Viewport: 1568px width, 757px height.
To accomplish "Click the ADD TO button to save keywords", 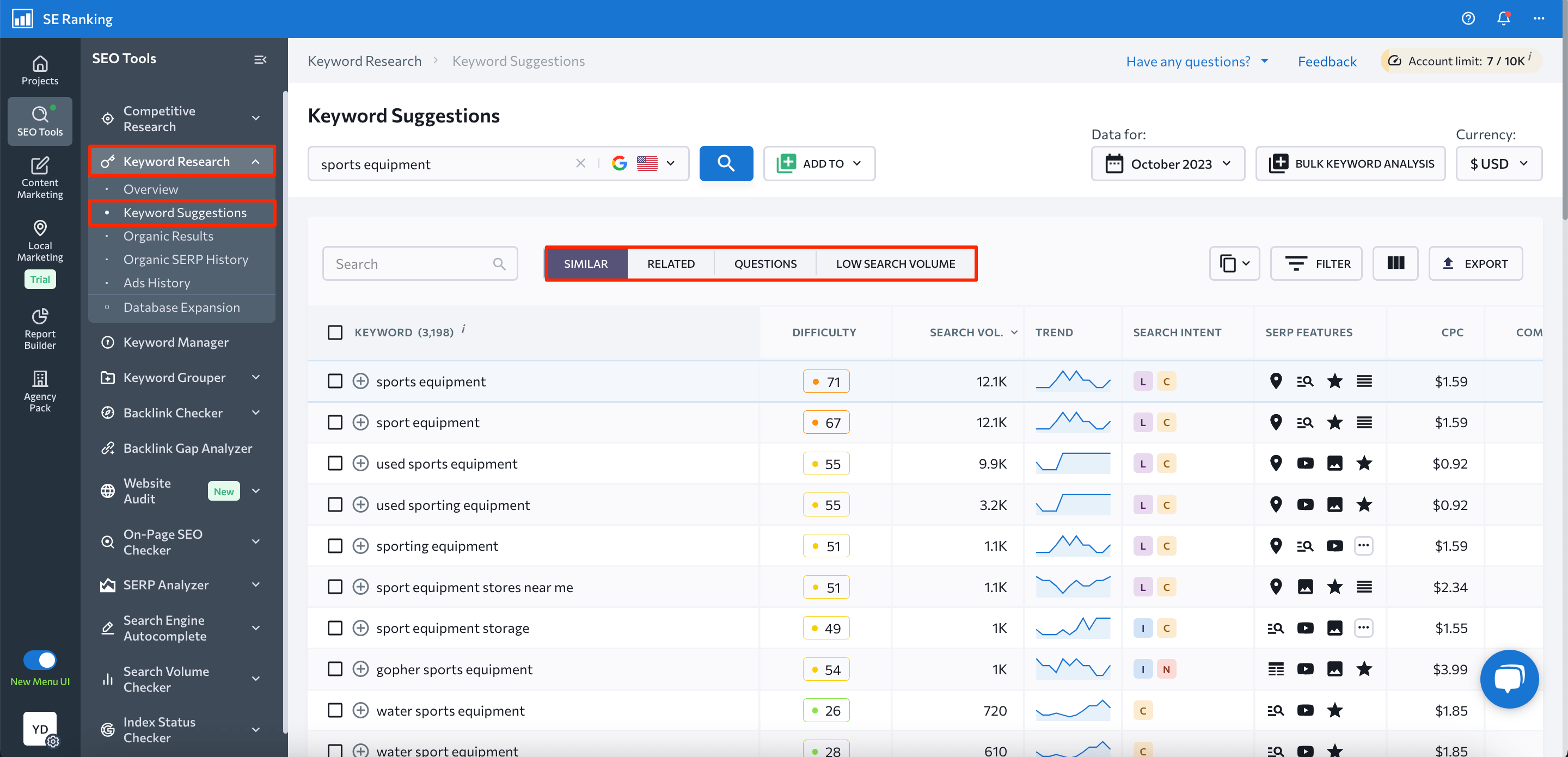I will 819,163.
